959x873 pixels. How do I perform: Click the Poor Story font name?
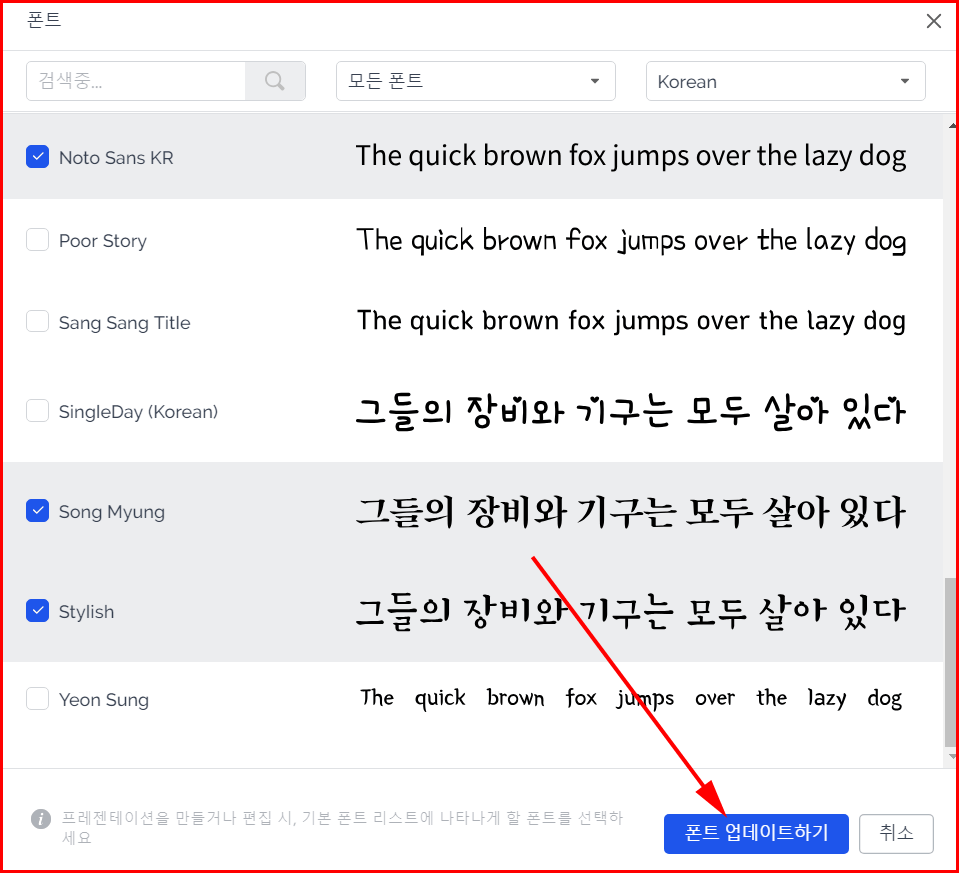103,241
